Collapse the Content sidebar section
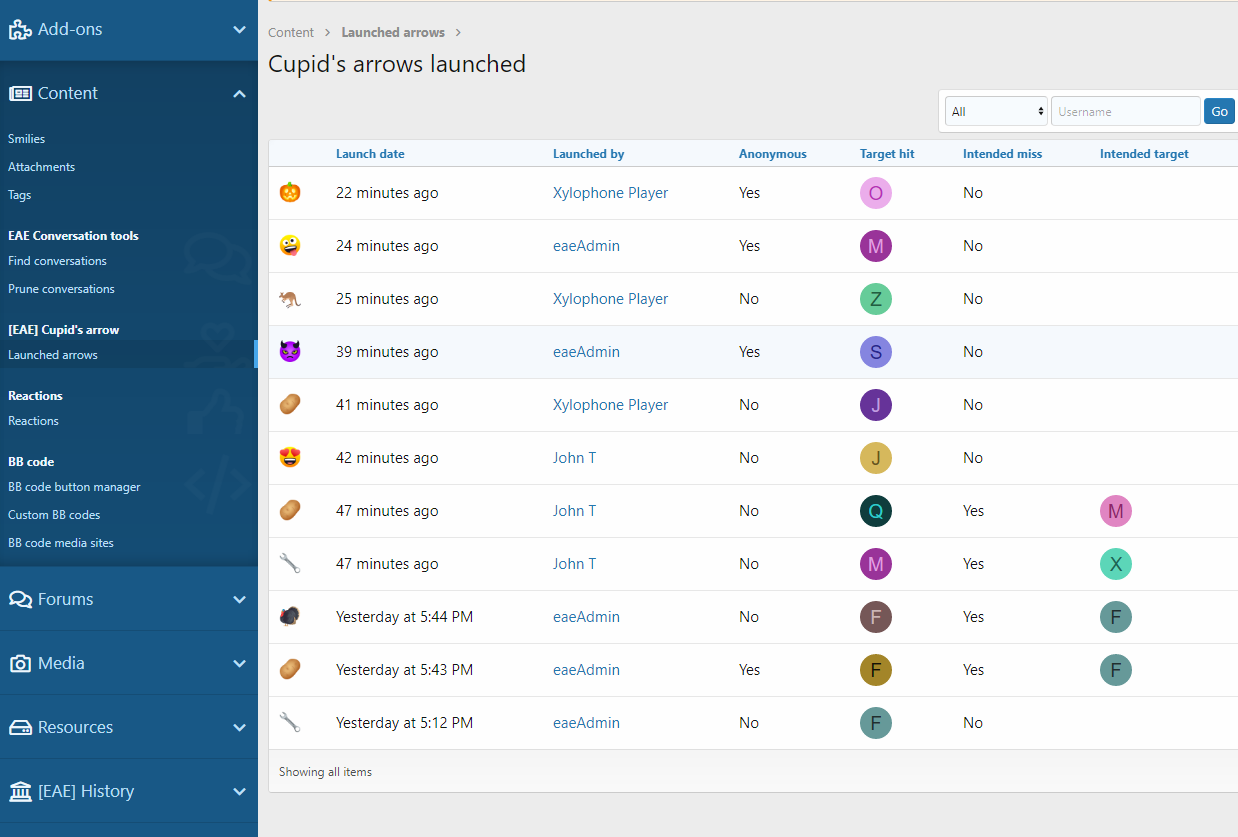Viewport: 1238px width, 837px height. pyautogui.click(x=239, y=94)
